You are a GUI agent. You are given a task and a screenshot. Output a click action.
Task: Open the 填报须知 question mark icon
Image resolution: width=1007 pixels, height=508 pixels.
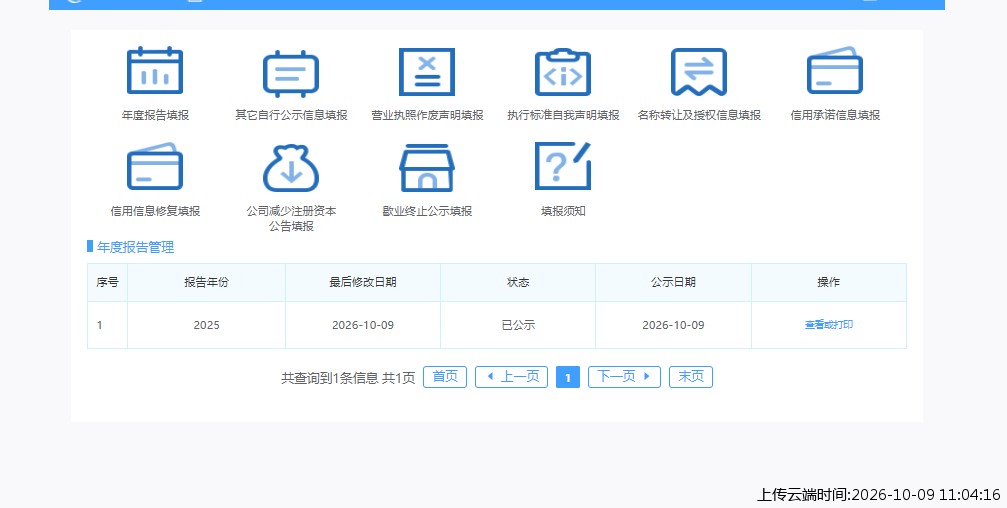pyautogui.click(x=563, y=166)
